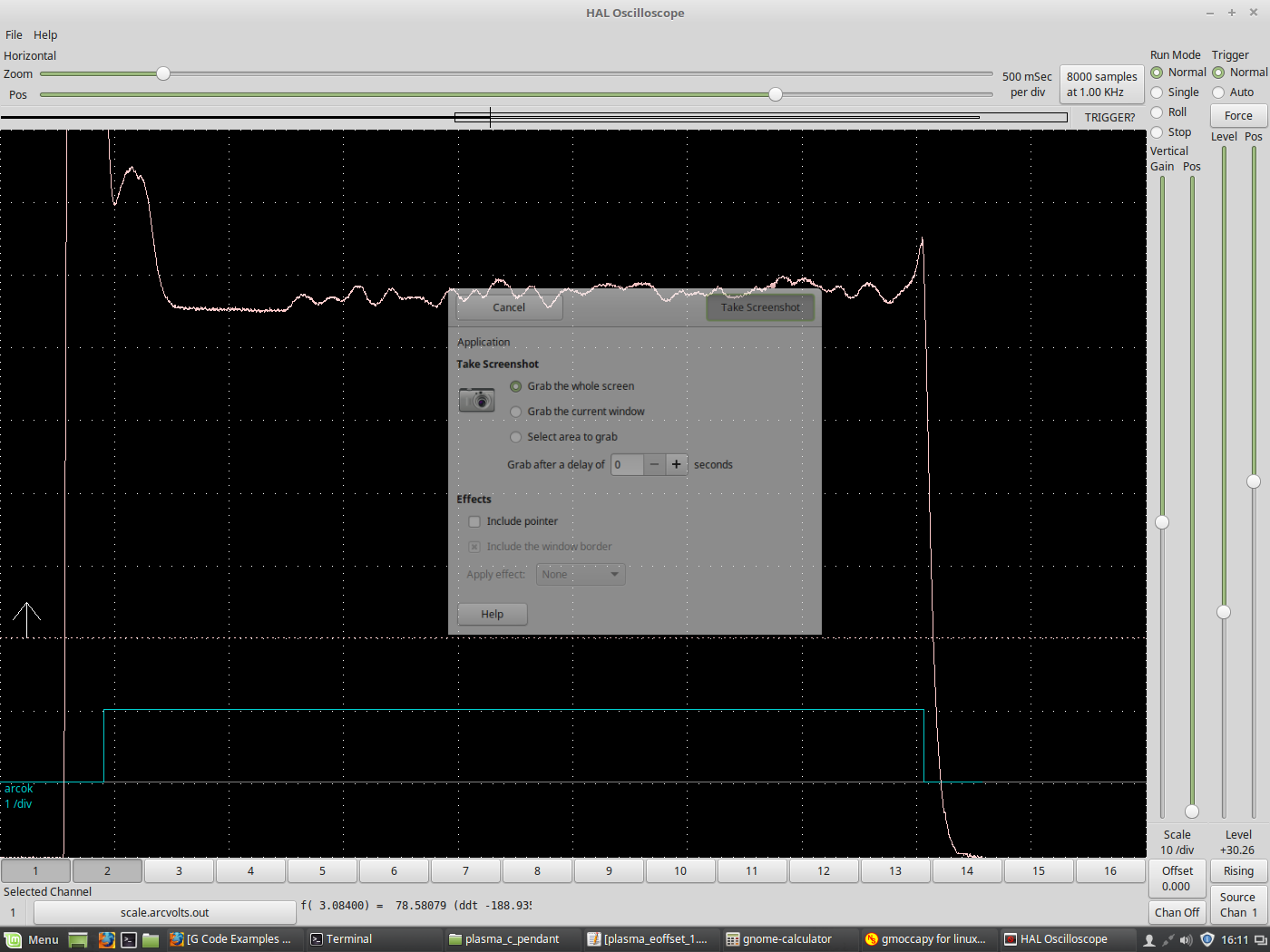Open the file manager panel launcher

tap(151, 939)
